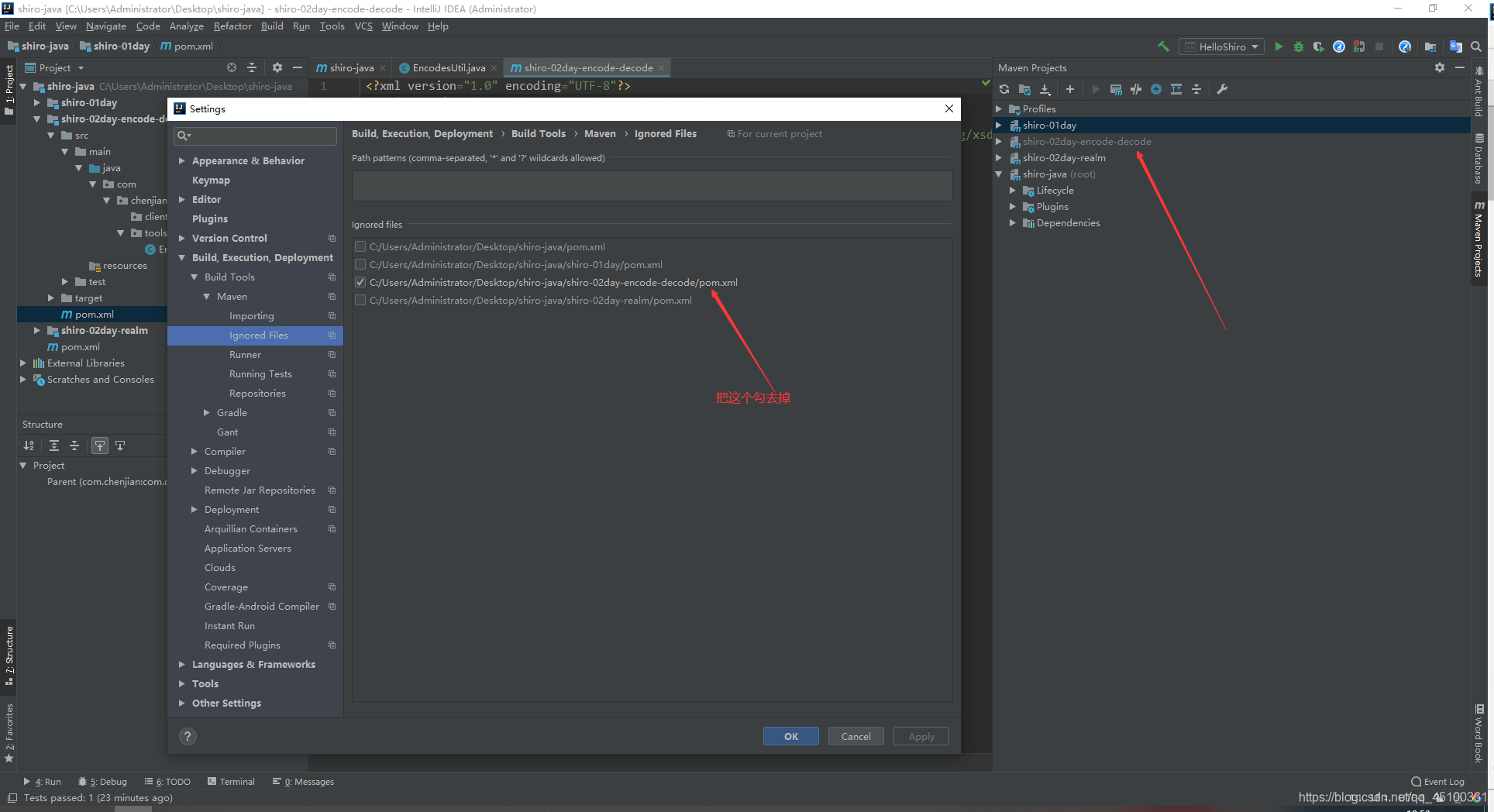Screen dimensions: 1494x812
Task: Click locate/scroll-from-source icon in Project panel
Action: point(232,67)
